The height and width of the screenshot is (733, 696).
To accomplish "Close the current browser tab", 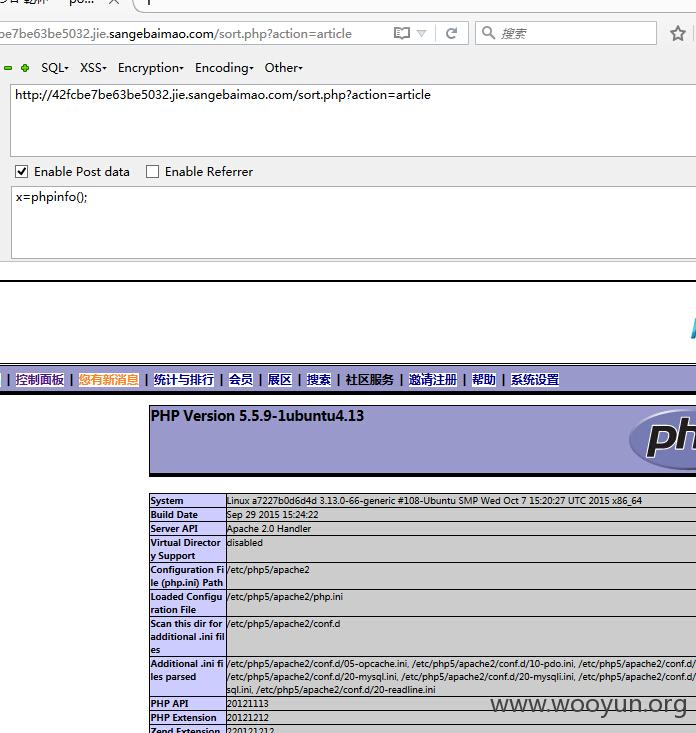I will (114, 2).
